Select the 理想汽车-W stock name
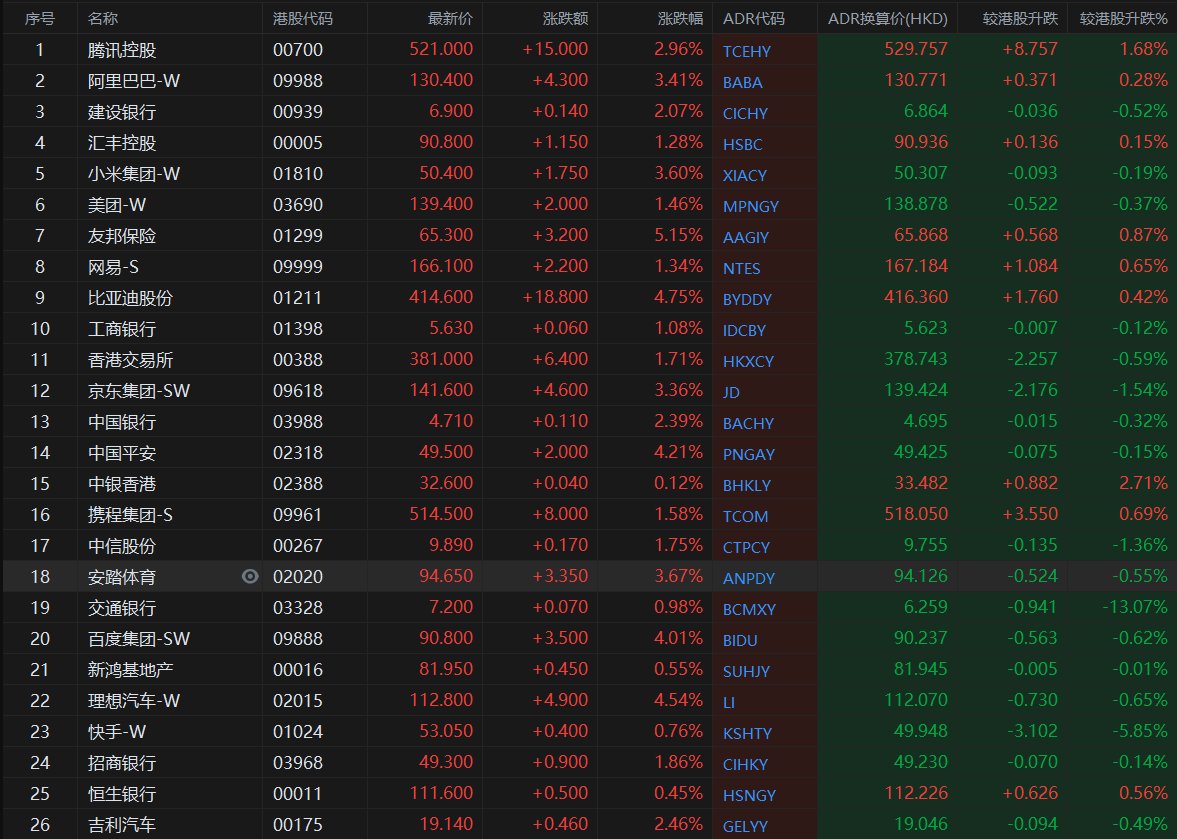The height and width of the screenshot is (839, 1177). click(134, 701)
